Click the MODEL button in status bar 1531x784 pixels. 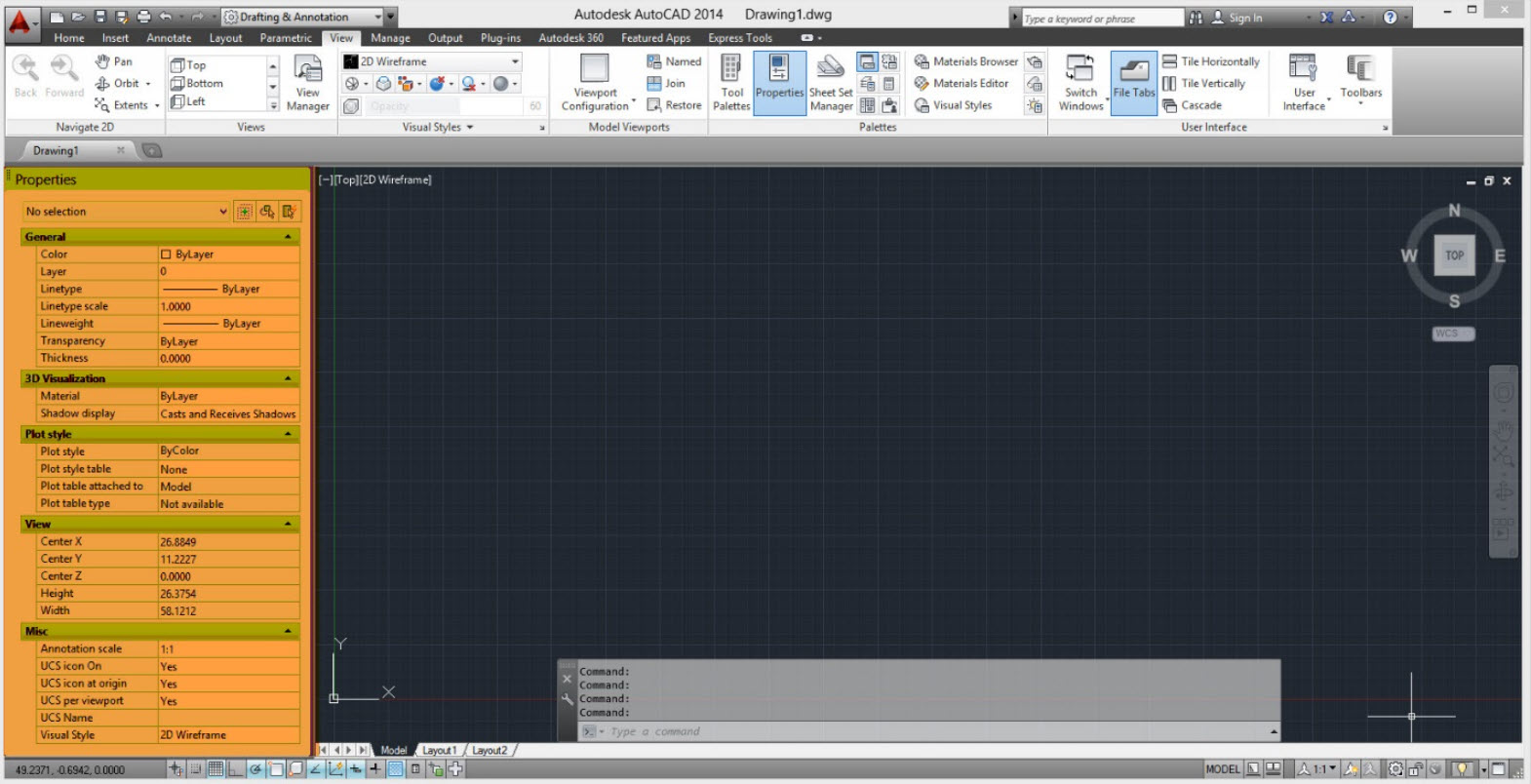click(1223, 768)
